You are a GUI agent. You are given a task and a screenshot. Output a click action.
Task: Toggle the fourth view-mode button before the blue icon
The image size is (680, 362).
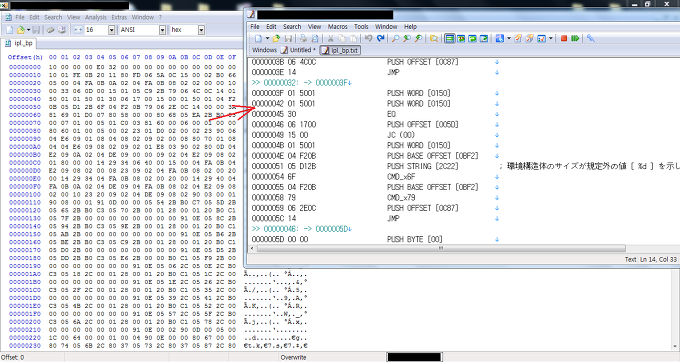point(484,39)
